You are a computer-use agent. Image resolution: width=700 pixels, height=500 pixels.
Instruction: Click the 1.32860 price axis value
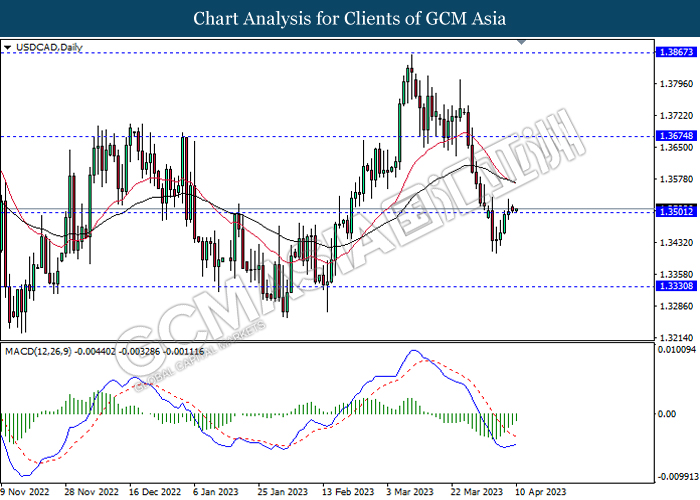point(676,306)
